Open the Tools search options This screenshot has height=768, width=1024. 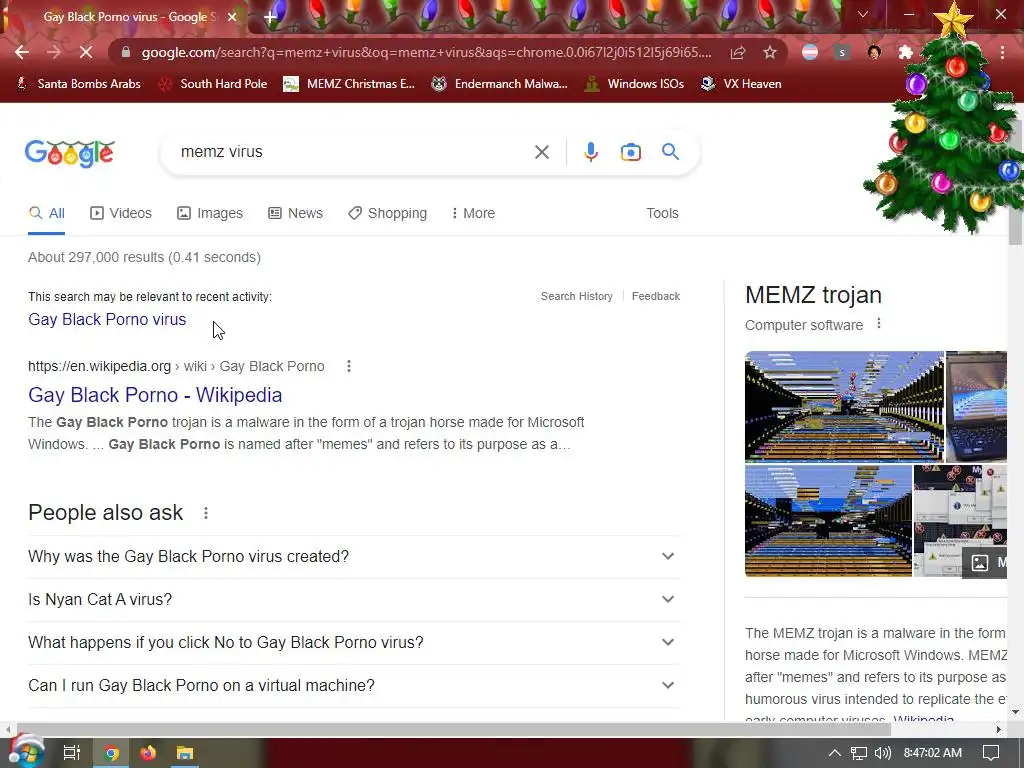click(662, 214)
